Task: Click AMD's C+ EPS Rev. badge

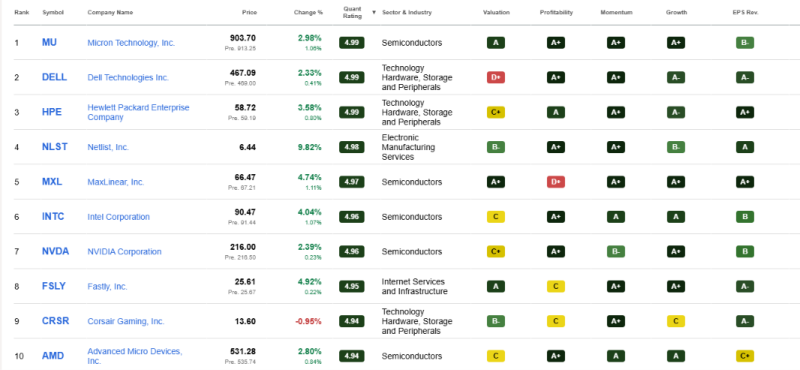Action: tap(745, 356)
